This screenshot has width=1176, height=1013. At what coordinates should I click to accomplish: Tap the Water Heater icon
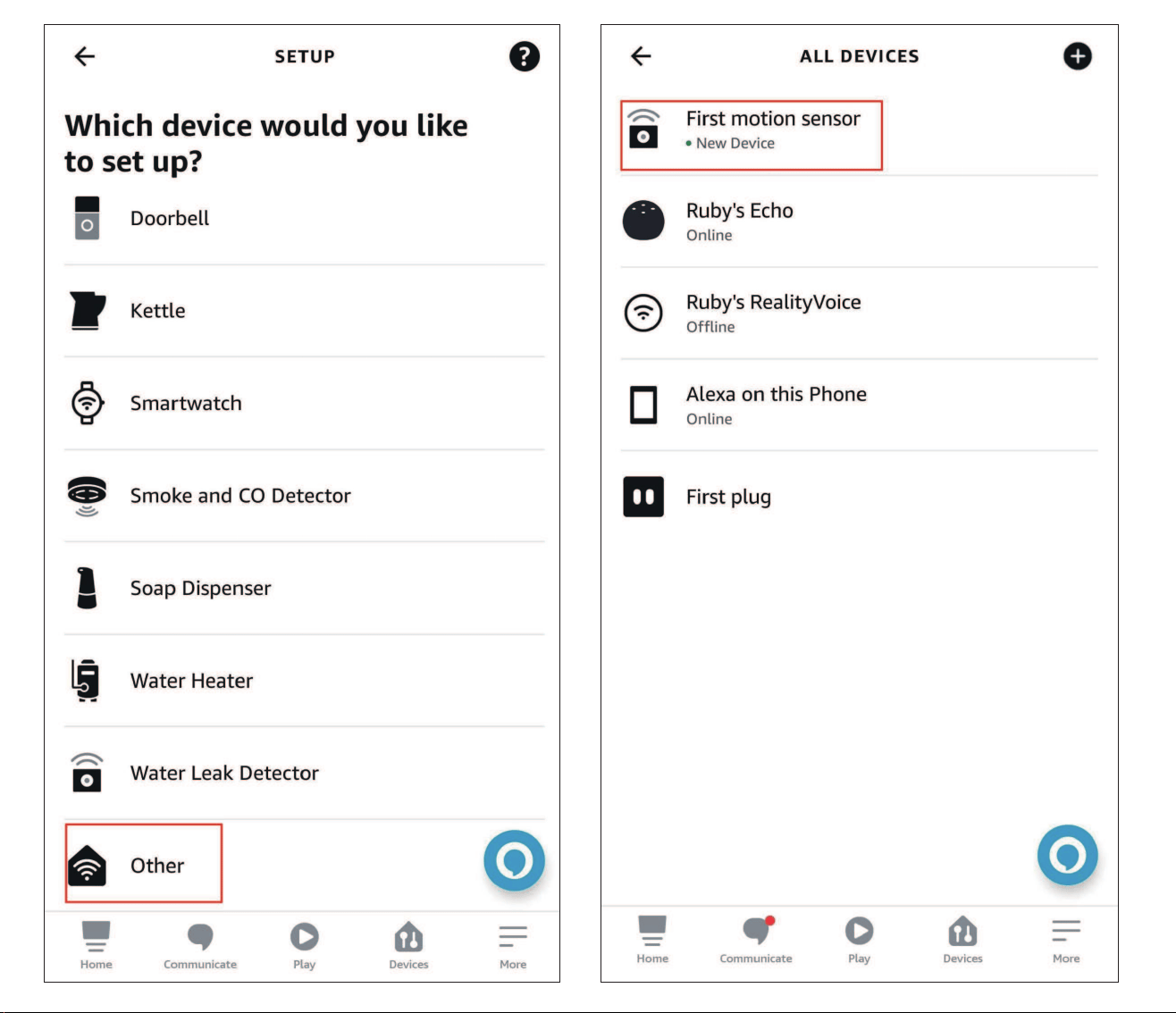[86, 681]
